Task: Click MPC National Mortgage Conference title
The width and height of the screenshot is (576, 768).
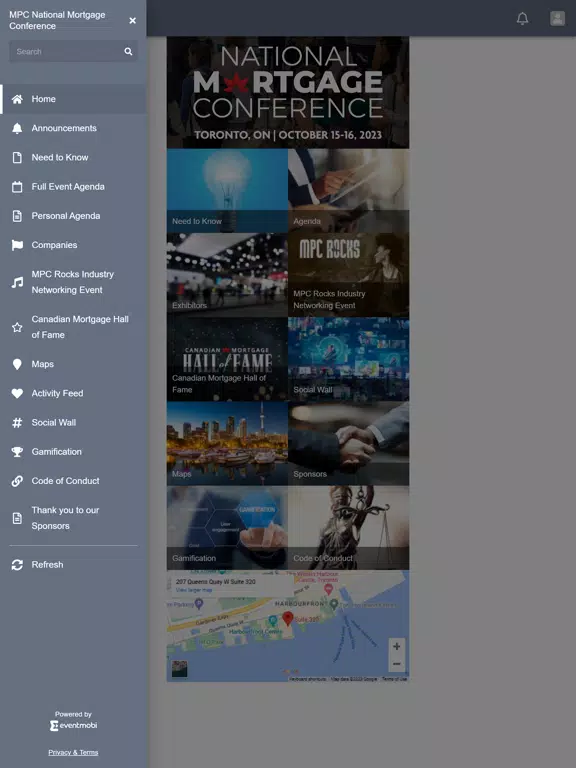Action: click(x=57, y=21)
